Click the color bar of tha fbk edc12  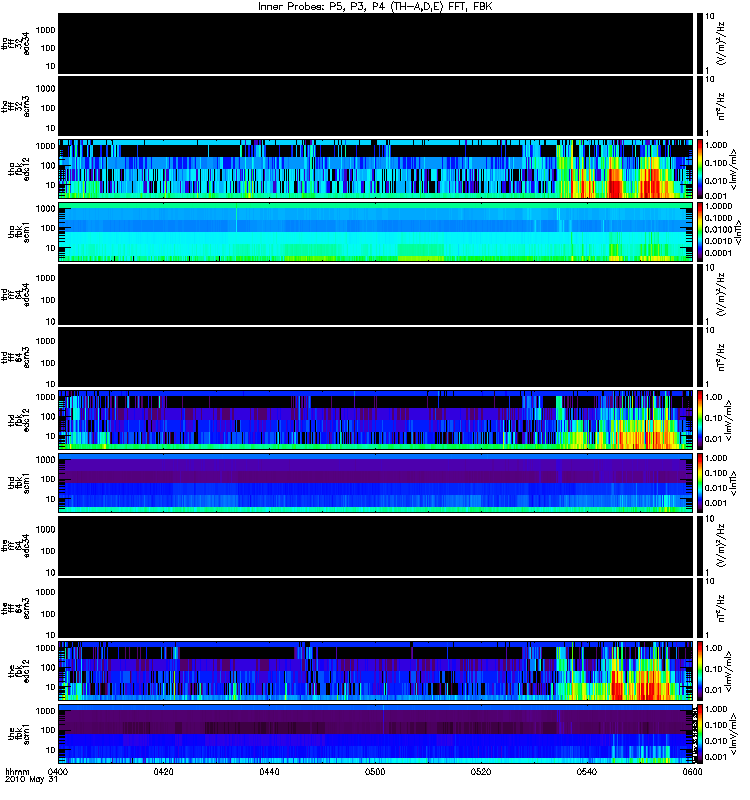coord(699,169)
